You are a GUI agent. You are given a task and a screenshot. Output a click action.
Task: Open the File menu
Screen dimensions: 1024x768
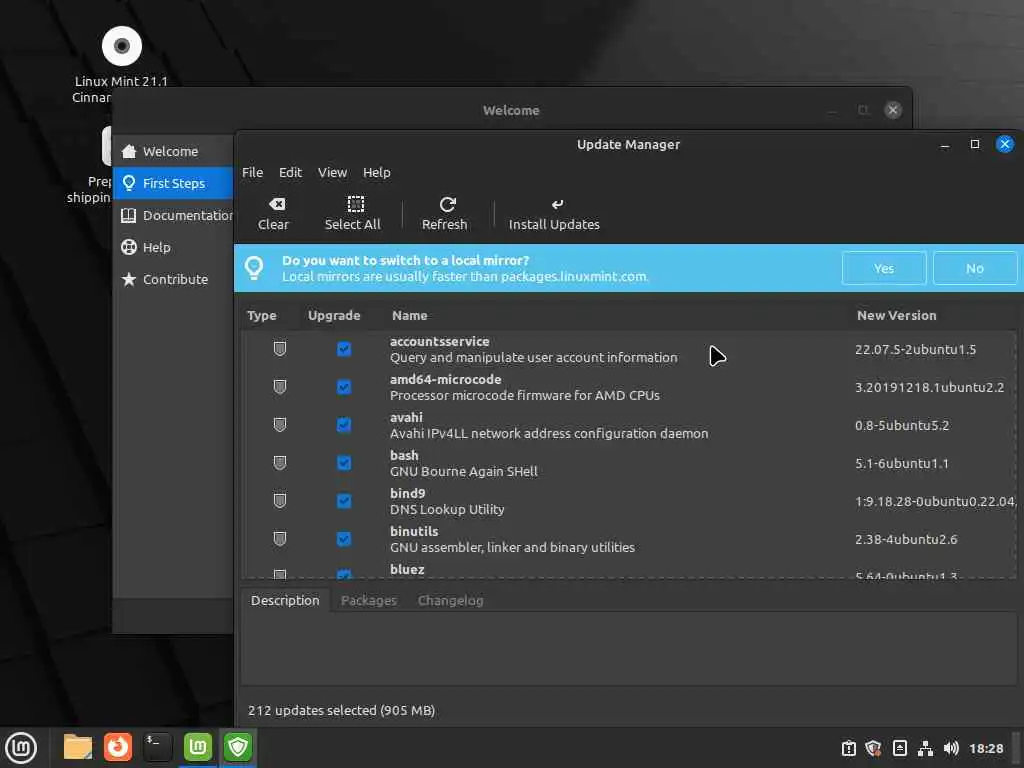pyautogui.click(x=253, y=172)
